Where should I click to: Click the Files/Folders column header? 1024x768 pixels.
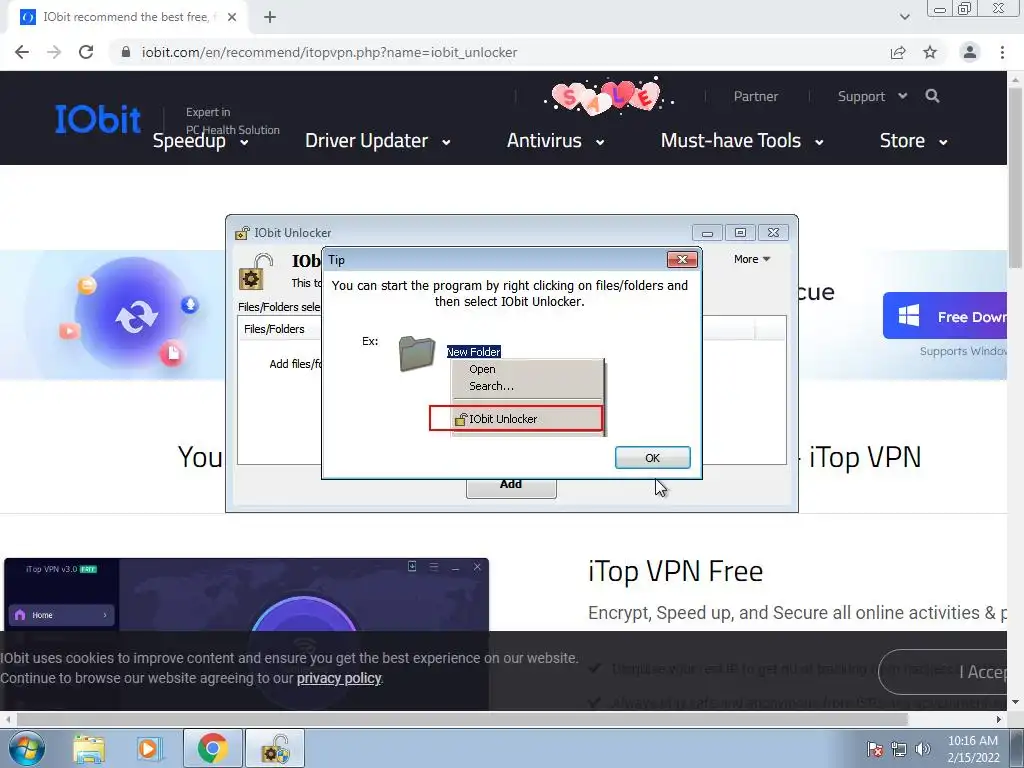tap(274, 329)
